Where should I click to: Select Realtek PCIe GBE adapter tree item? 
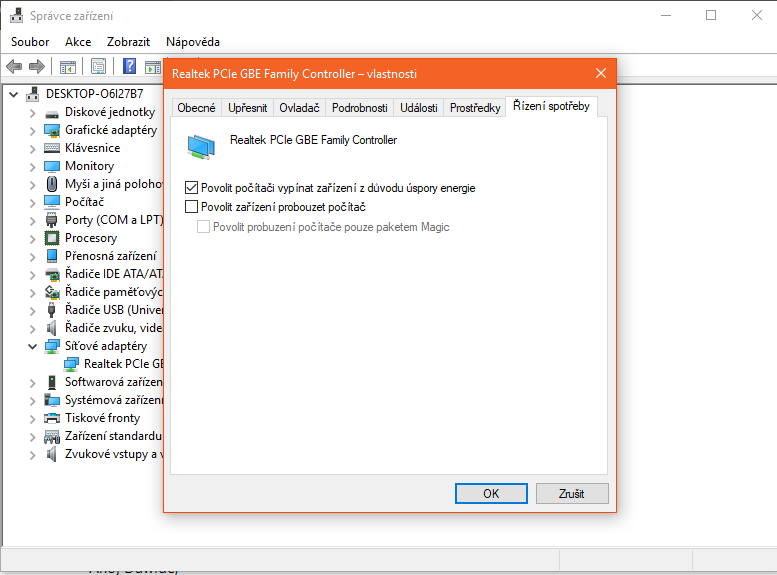point(124,364)
